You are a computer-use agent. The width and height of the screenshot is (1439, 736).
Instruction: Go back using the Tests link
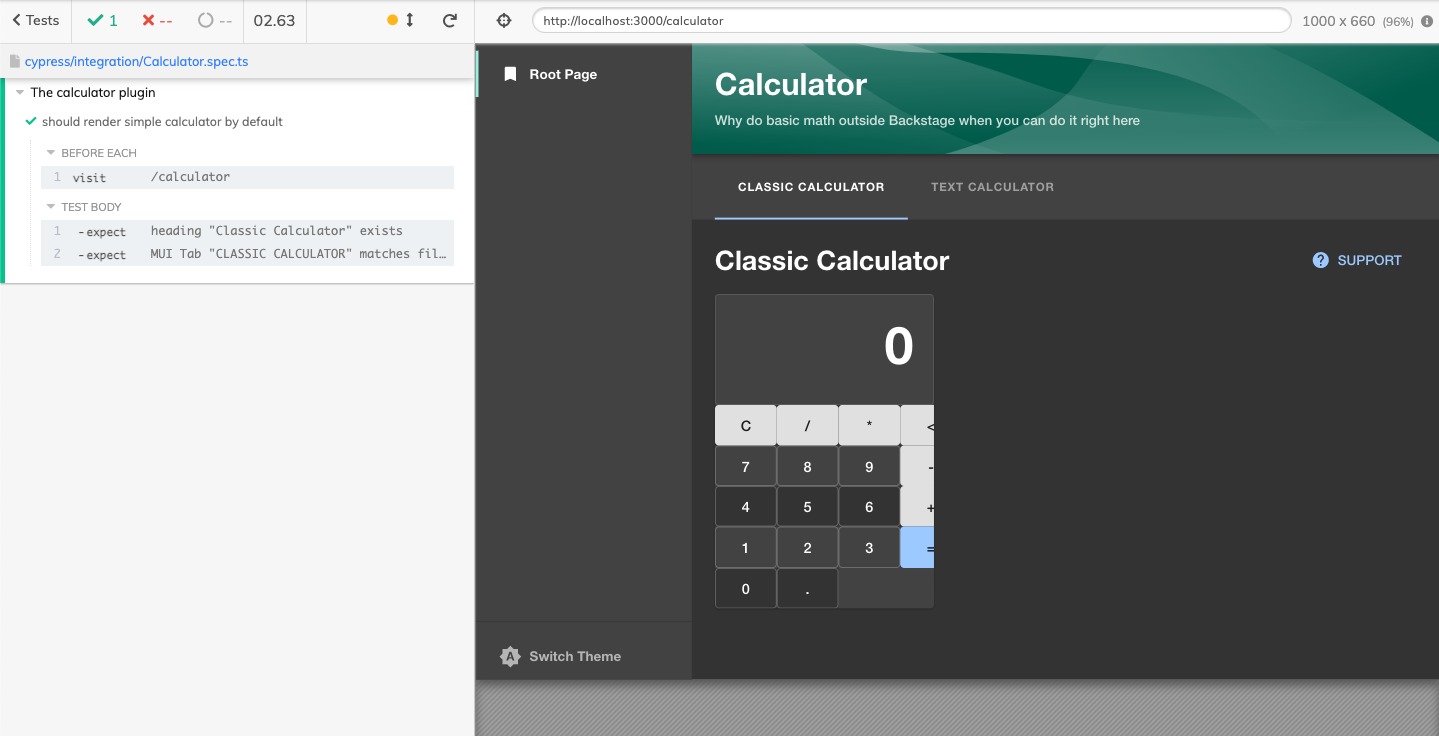33,20
